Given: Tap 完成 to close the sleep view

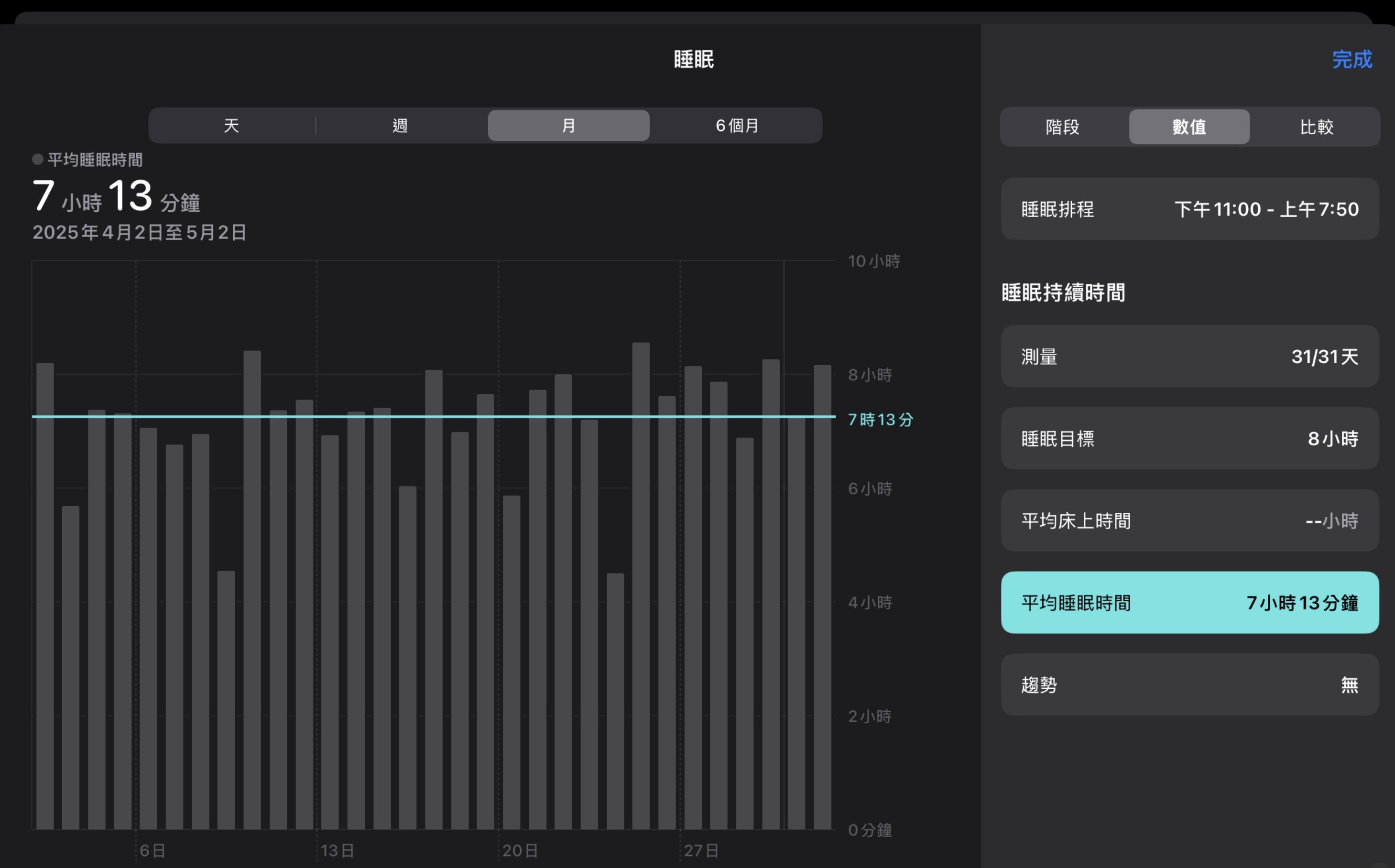Looking at the screenshot, I should click(x=1351, y=60).
